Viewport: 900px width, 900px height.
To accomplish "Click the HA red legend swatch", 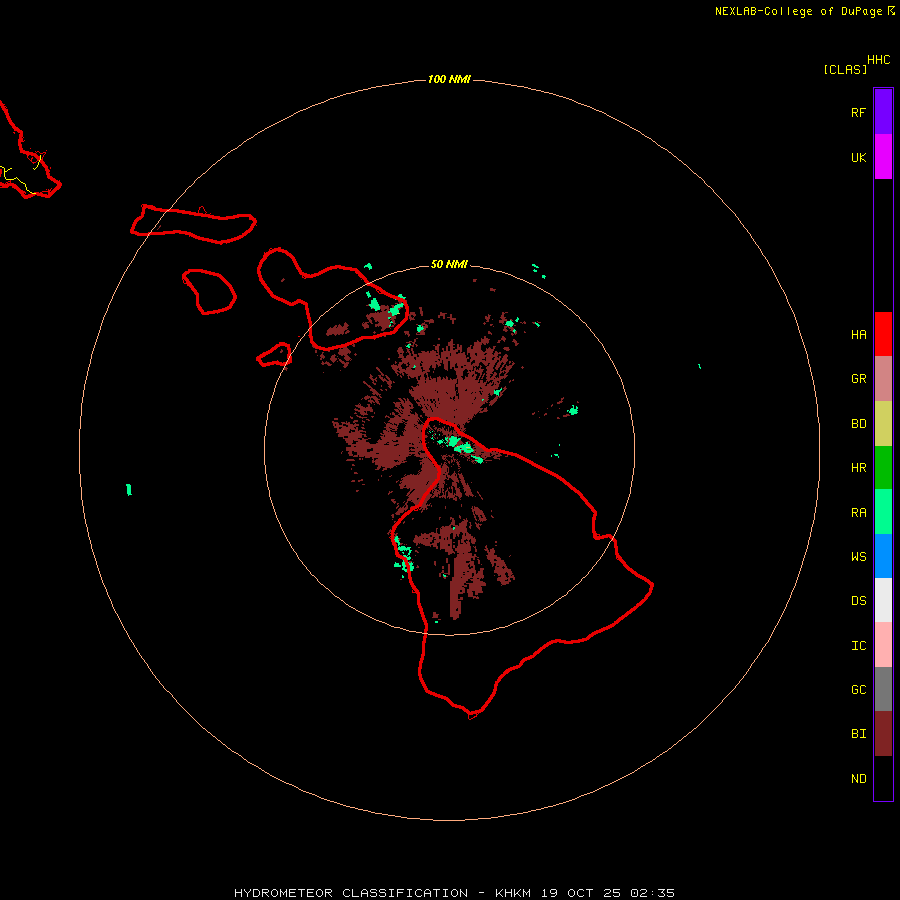I will [x=883, y=334].
